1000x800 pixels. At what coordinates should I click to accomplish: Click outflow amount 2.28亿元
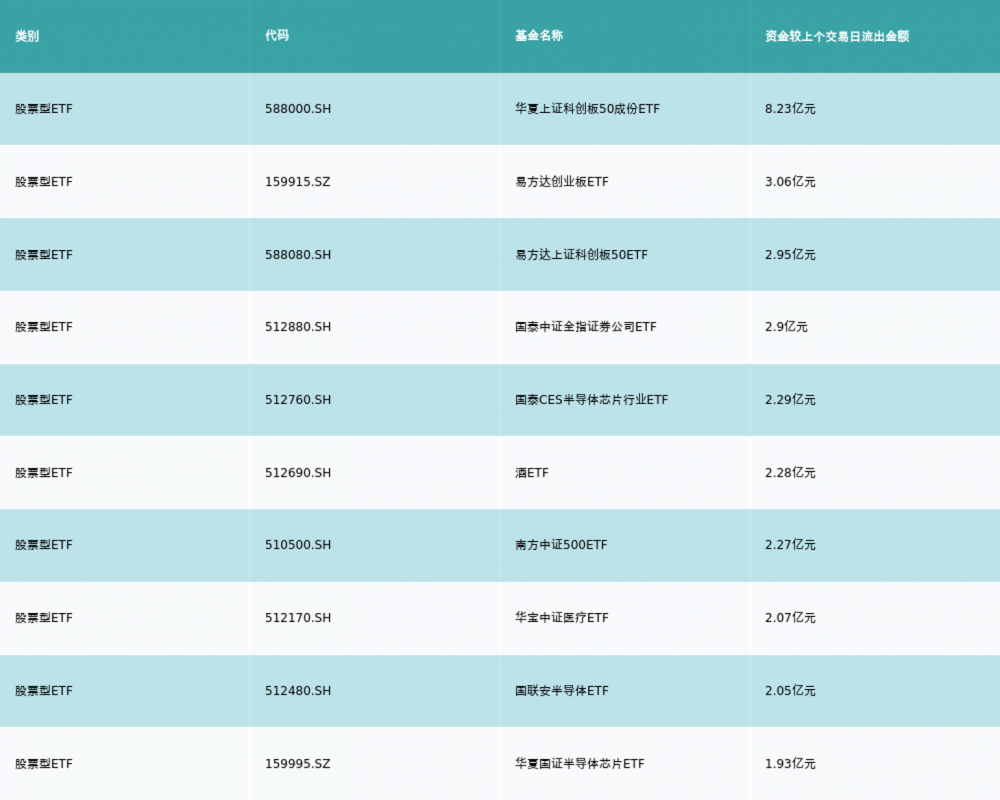(x=790, y=473)
